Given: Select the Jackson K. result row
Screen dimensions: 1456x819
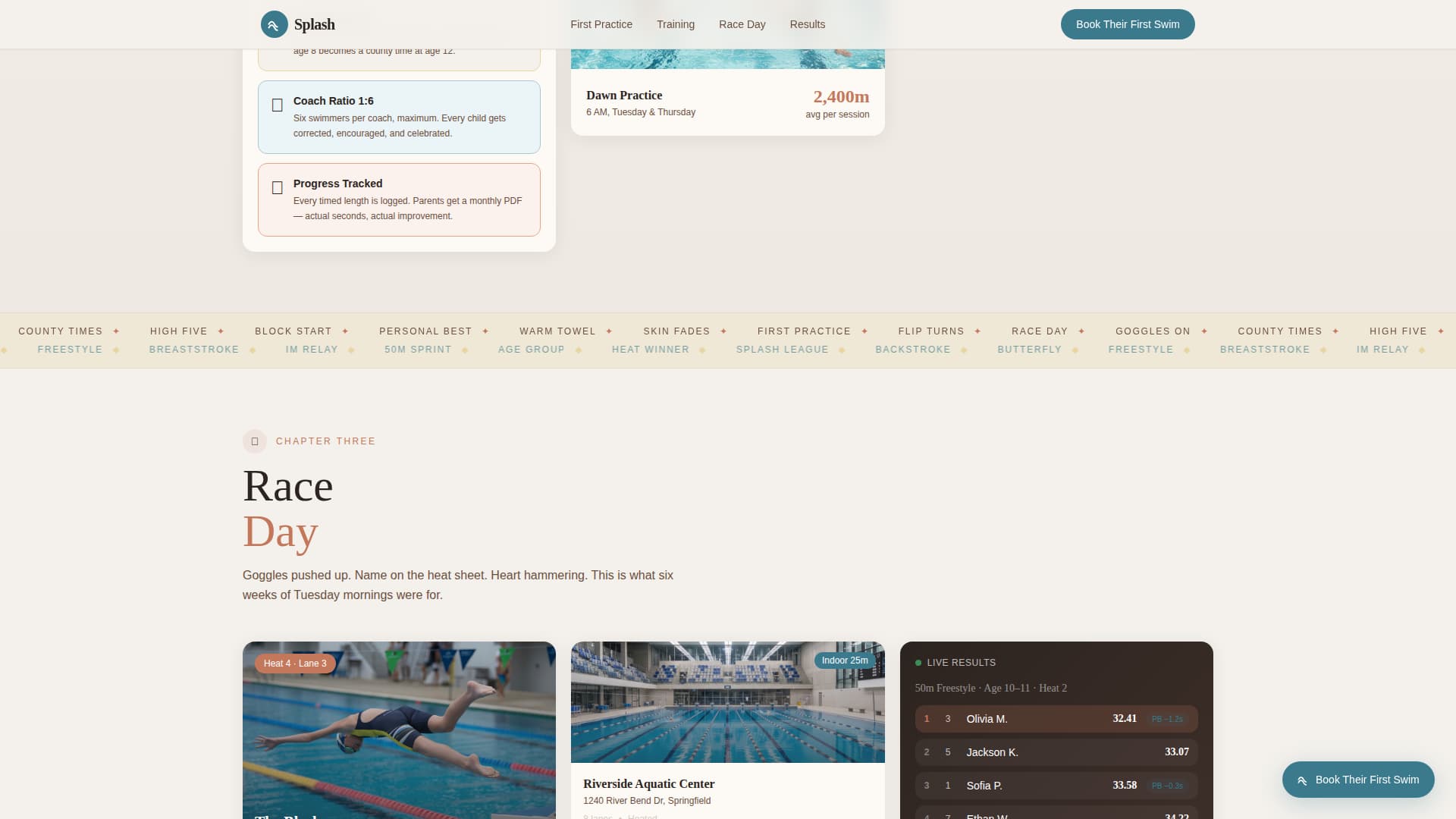Looking at the screenshot, I should click(1056, 752).
